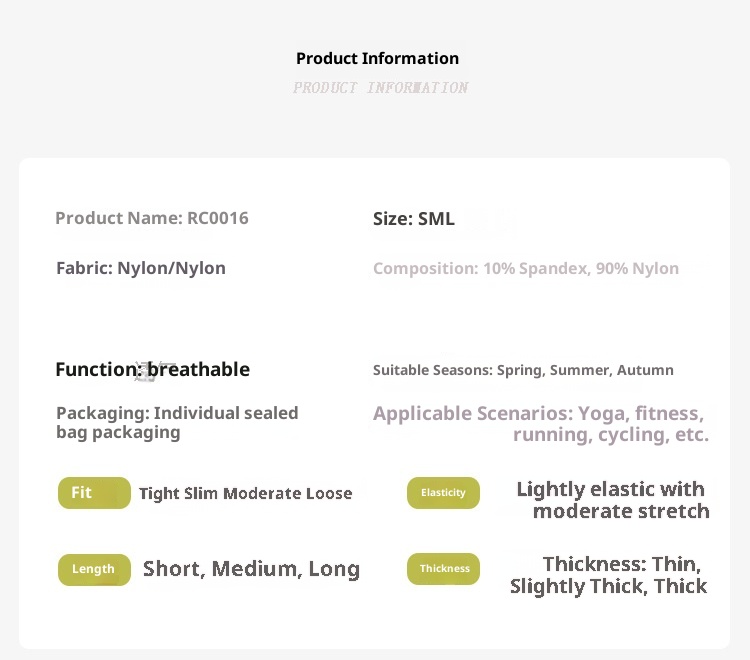The width and height of the screenshot is (750, 660).
Task: Click the Size: SML text
Action: tap(414, 218)
